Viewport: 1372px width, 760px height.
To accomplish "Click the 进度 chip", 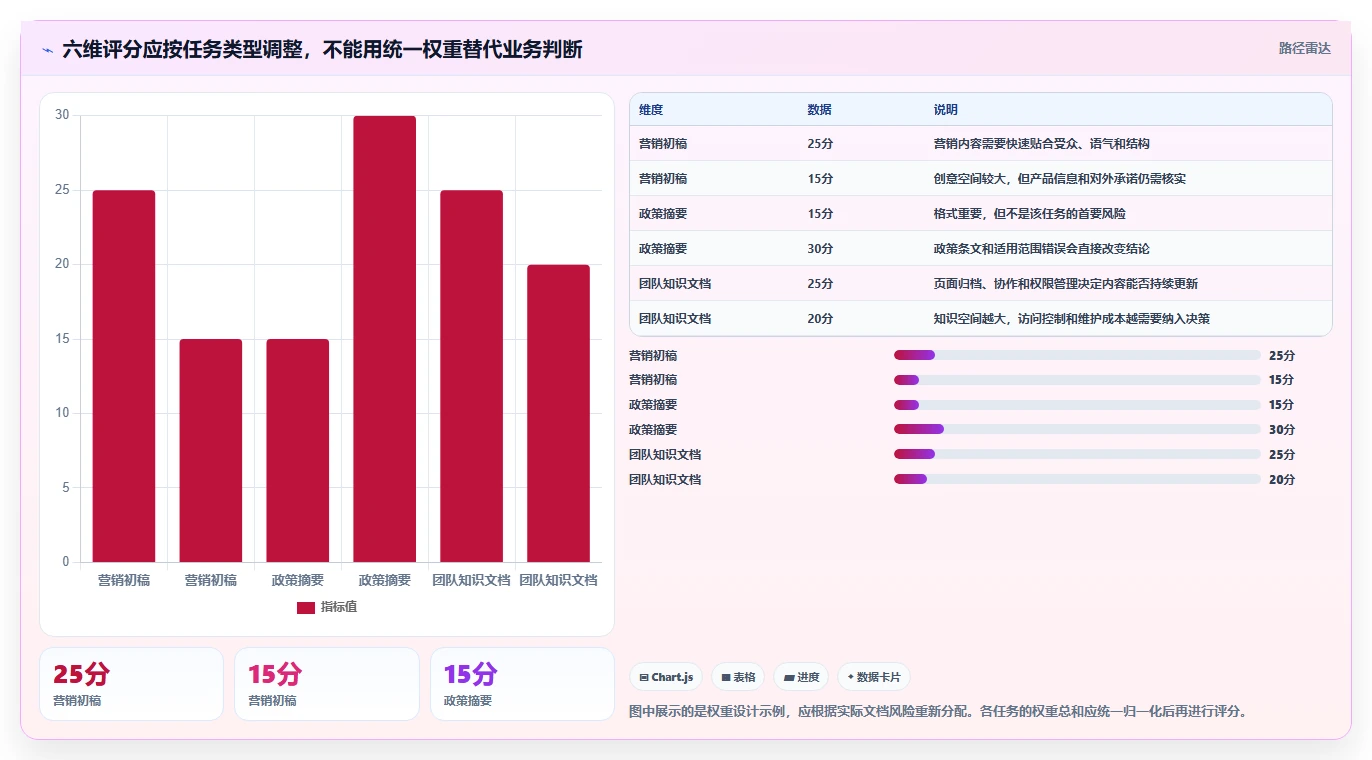I will tap(801, 677).
